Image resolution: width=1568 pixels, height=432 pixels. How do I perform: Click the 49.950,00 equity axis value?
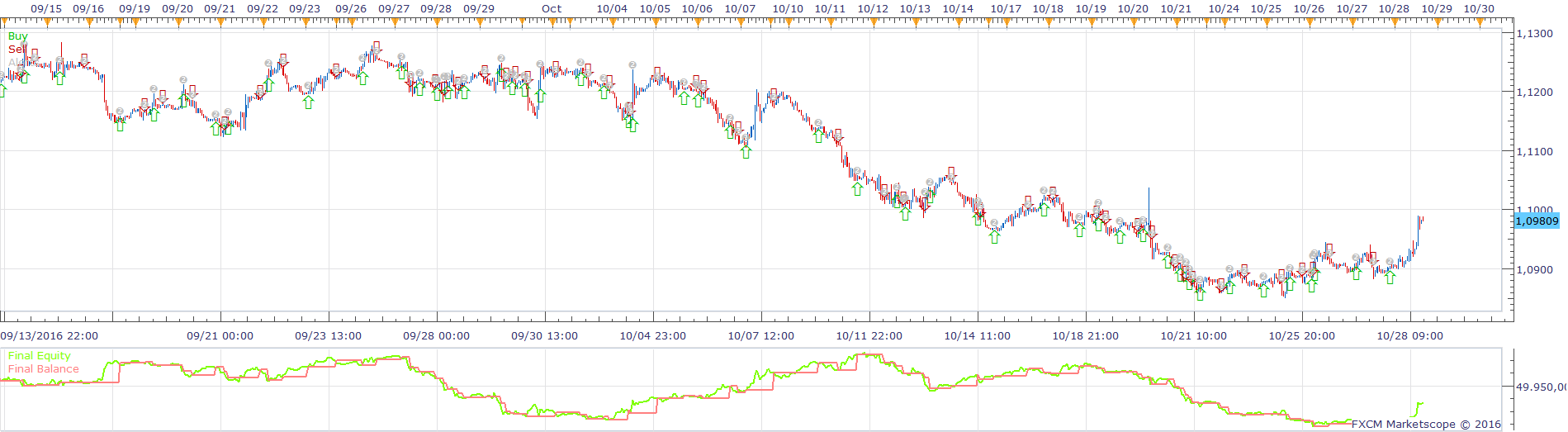pyautogui.click(x=1541, y=387)
